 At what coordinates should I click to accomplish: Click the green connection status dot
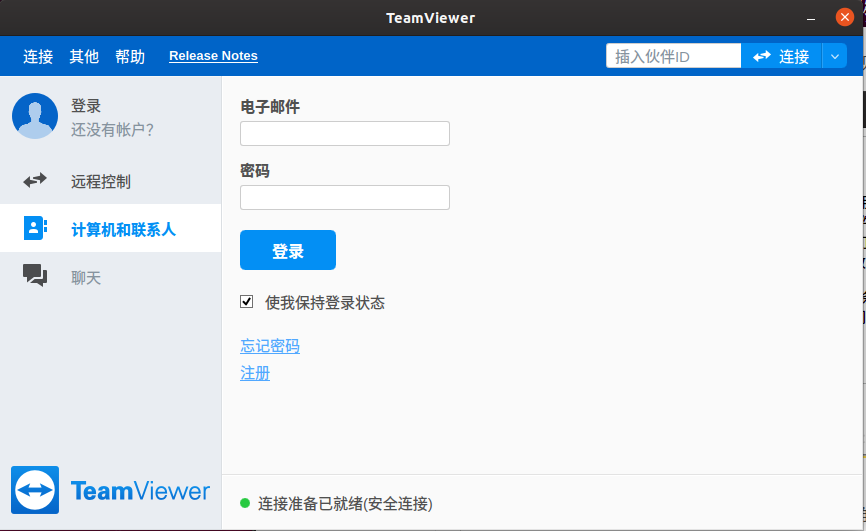pos(245,503)
